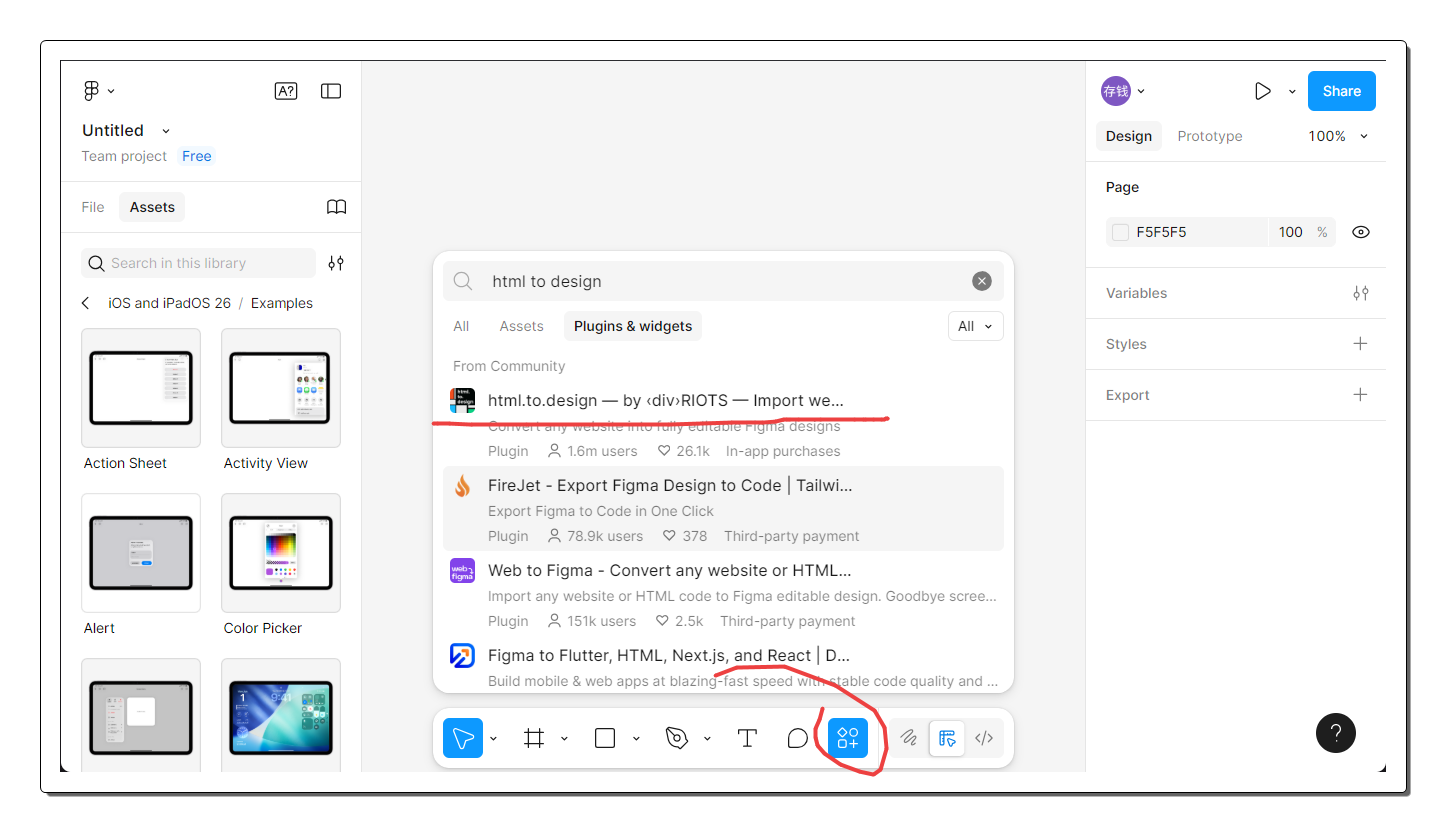
Task: Switch to the Design tab
Action: click(1129, 136)
